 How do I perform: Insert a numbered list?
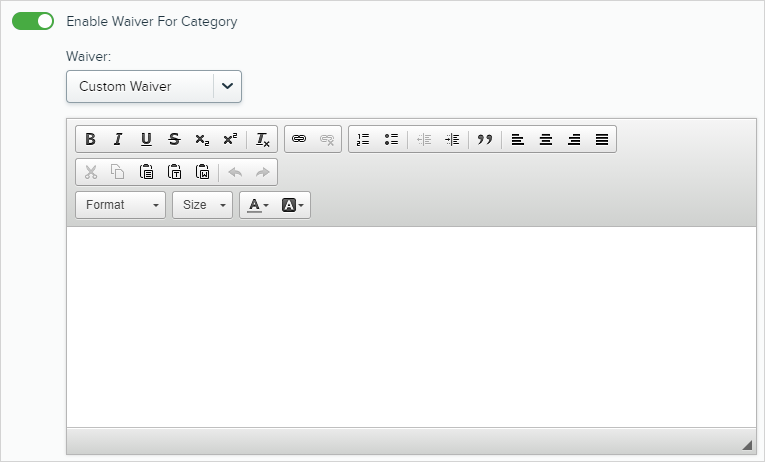coord(363,139)
